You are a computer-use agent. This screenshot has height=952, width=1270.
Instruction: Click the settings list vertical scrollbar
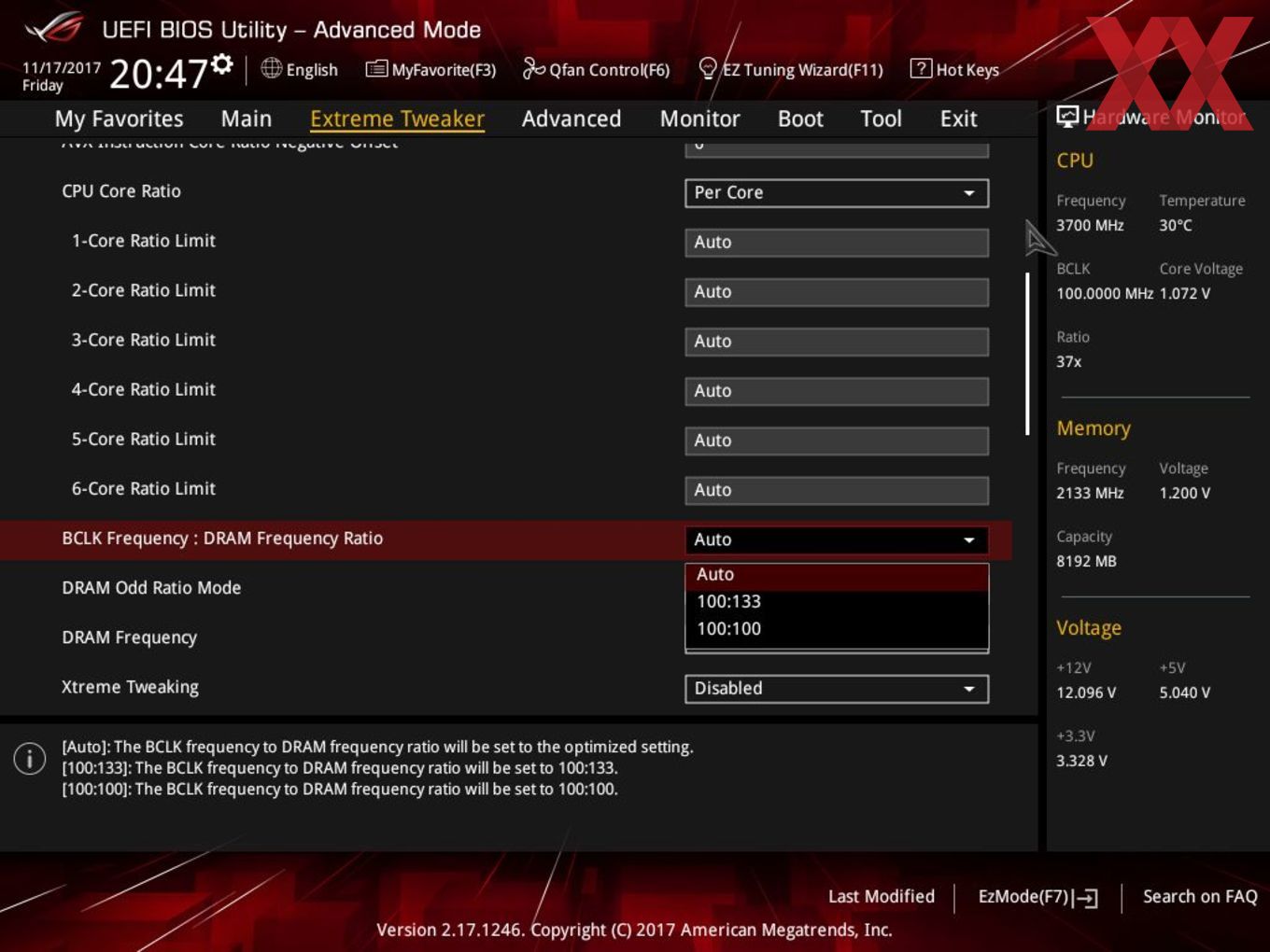pyautogui.click(x=1027, y=354)
